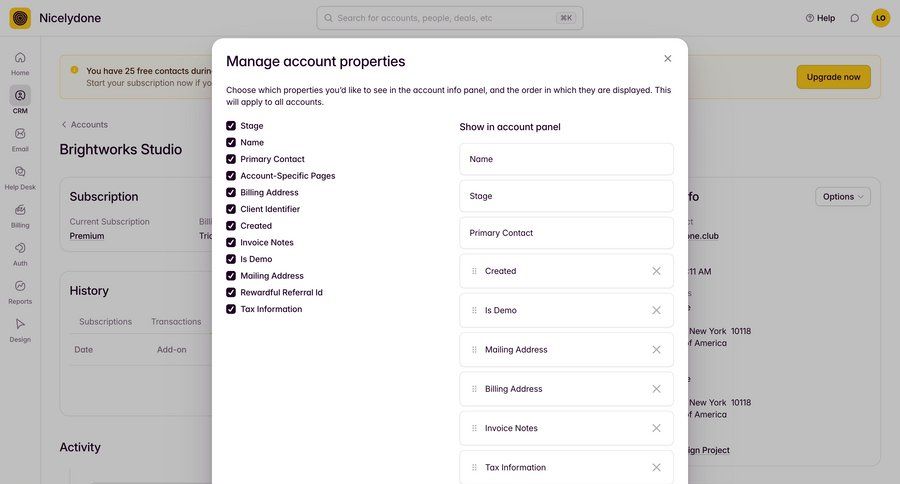The image size is (900, 484).
Task: Uncheck the Stage property checkbox
Action: 231,126
